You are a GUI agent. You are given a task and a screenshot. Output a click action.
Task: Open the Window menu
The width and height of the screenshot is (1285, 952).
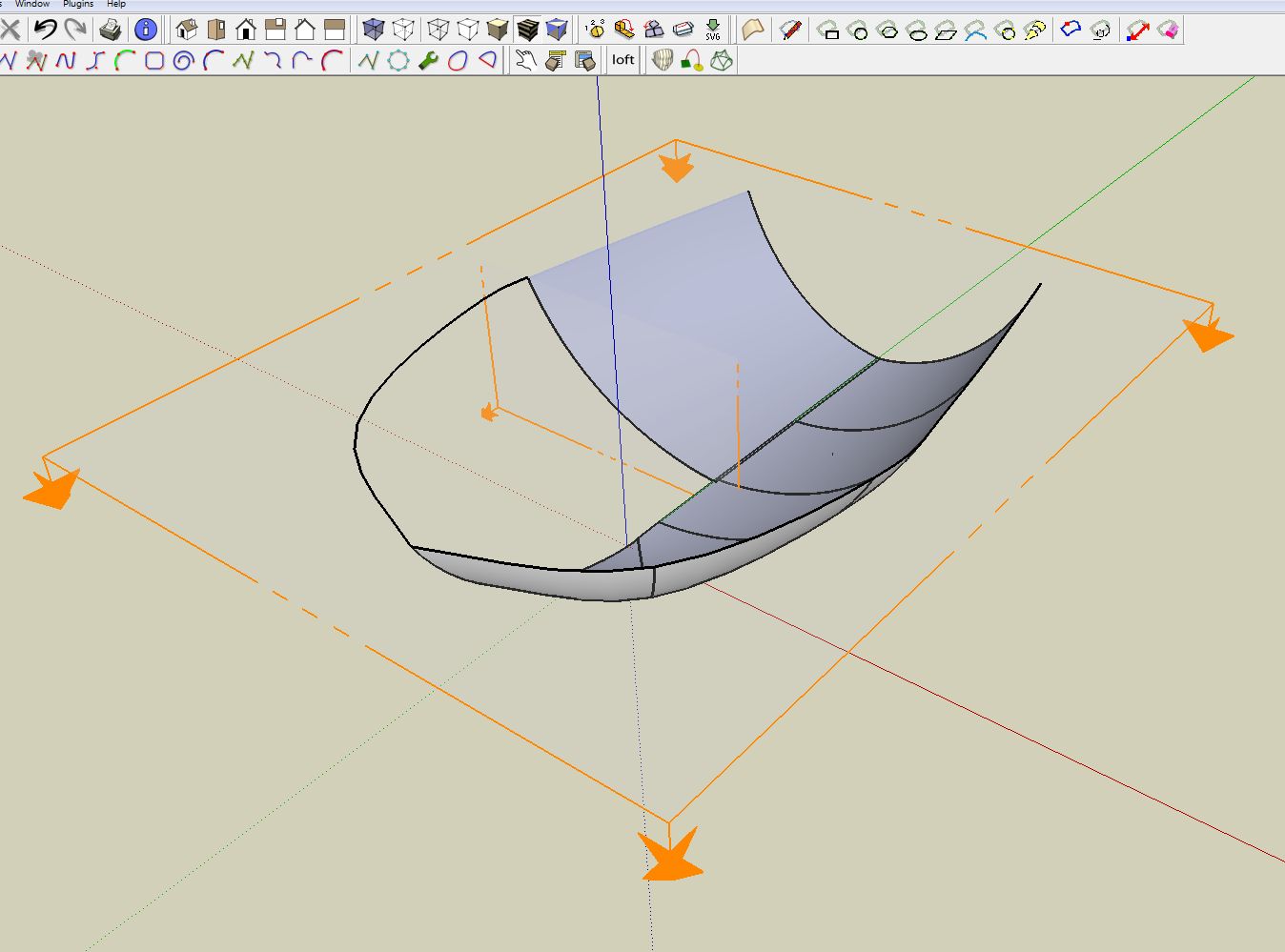32,4
